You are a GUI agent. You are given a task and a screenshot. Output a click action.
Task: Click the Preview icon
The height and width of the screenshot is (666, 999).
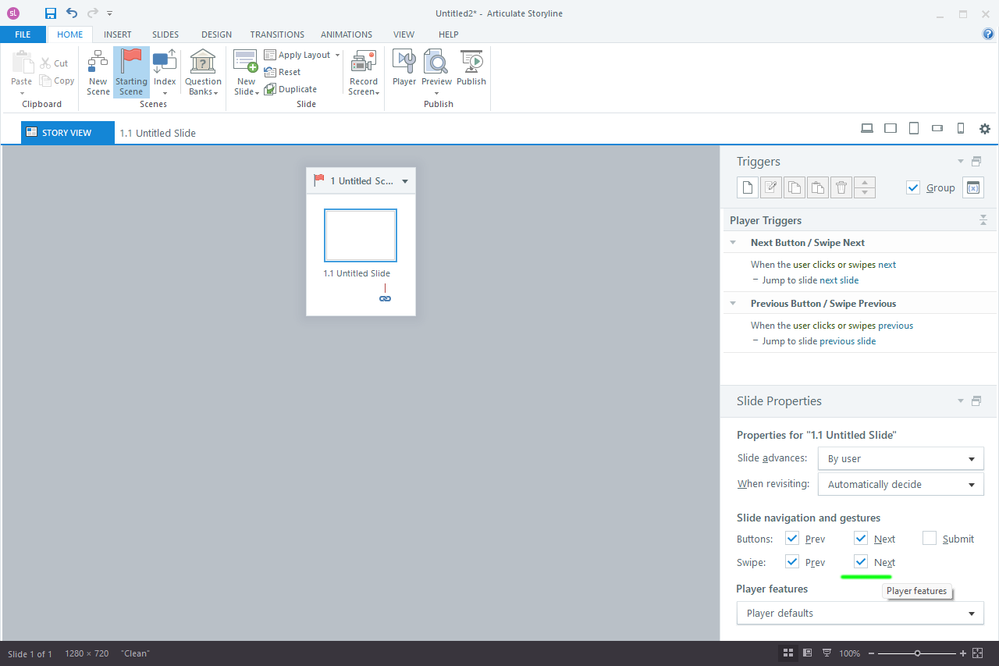click(436, 64)
